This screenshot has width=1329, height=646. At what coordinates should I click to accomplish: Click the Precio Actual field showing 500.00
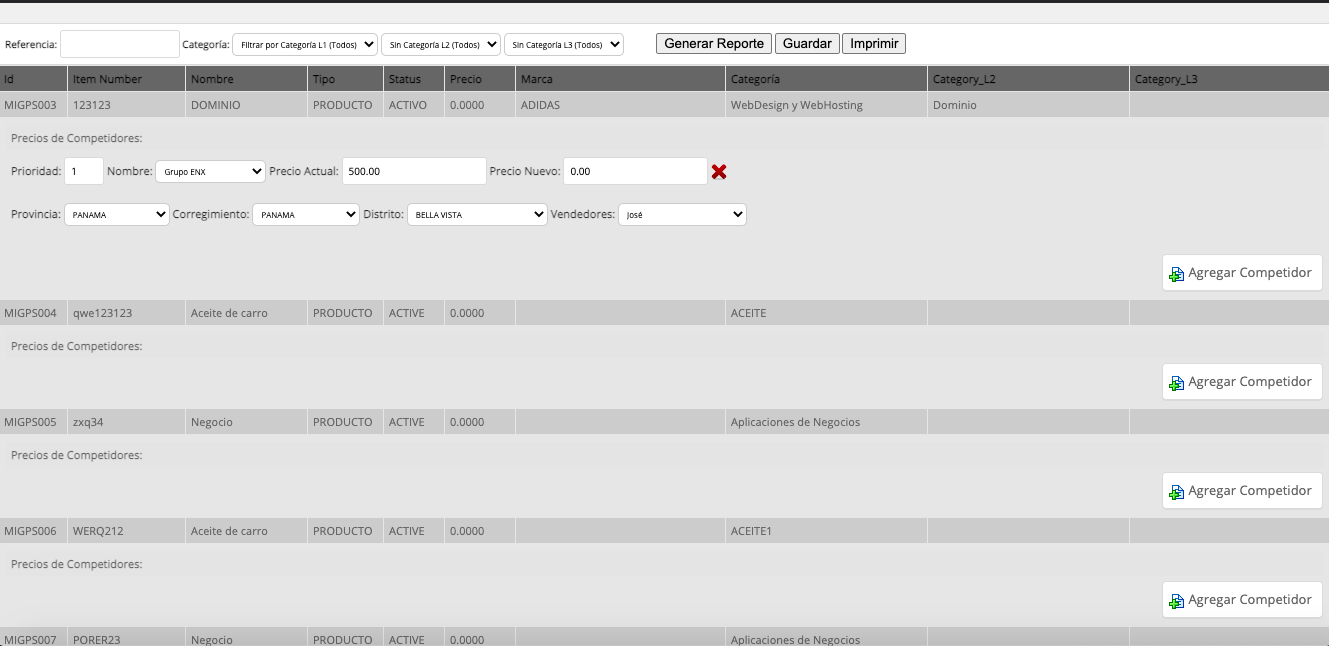coord(414,171)
